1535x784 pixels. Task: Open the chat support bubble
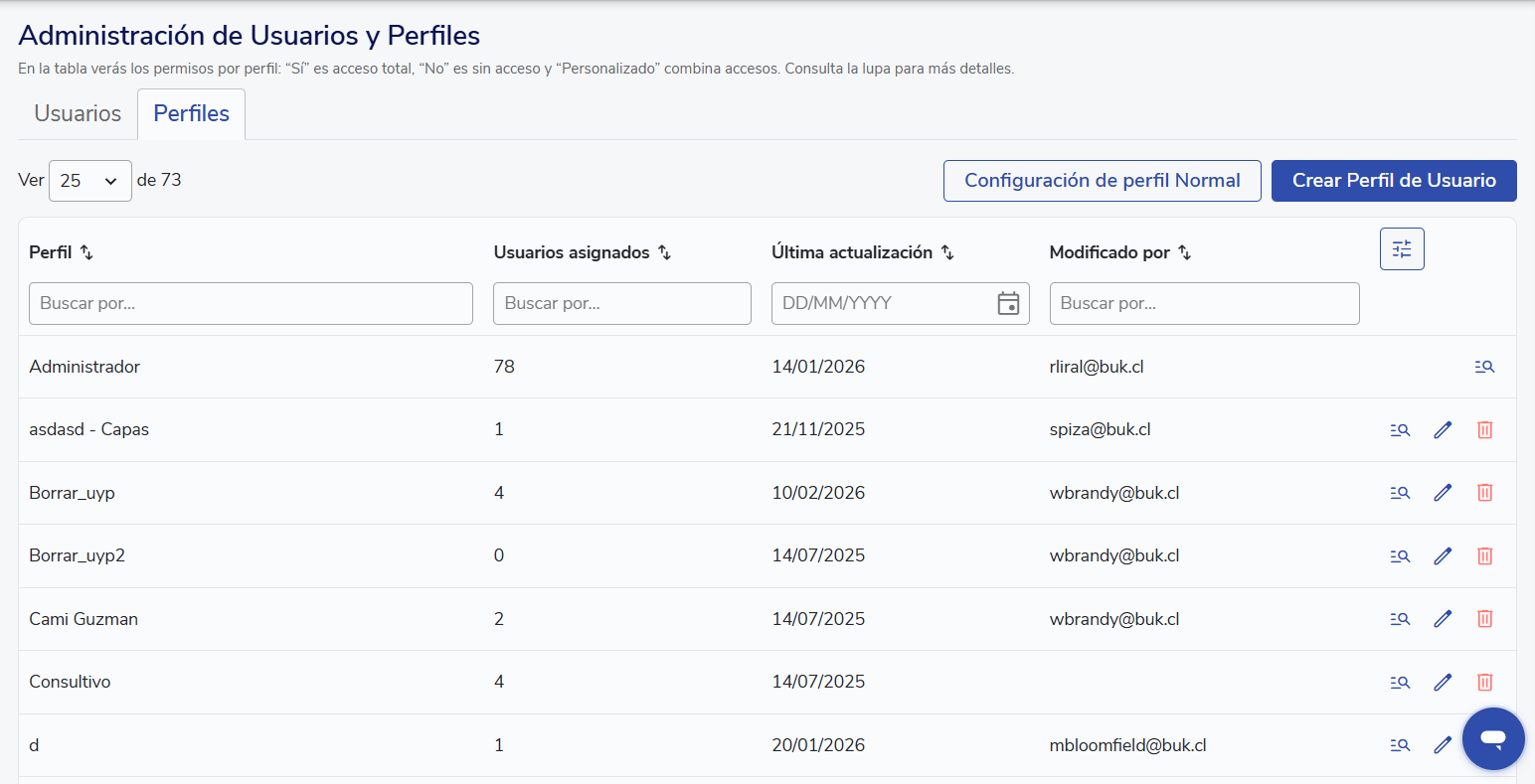pos(1492,738)
